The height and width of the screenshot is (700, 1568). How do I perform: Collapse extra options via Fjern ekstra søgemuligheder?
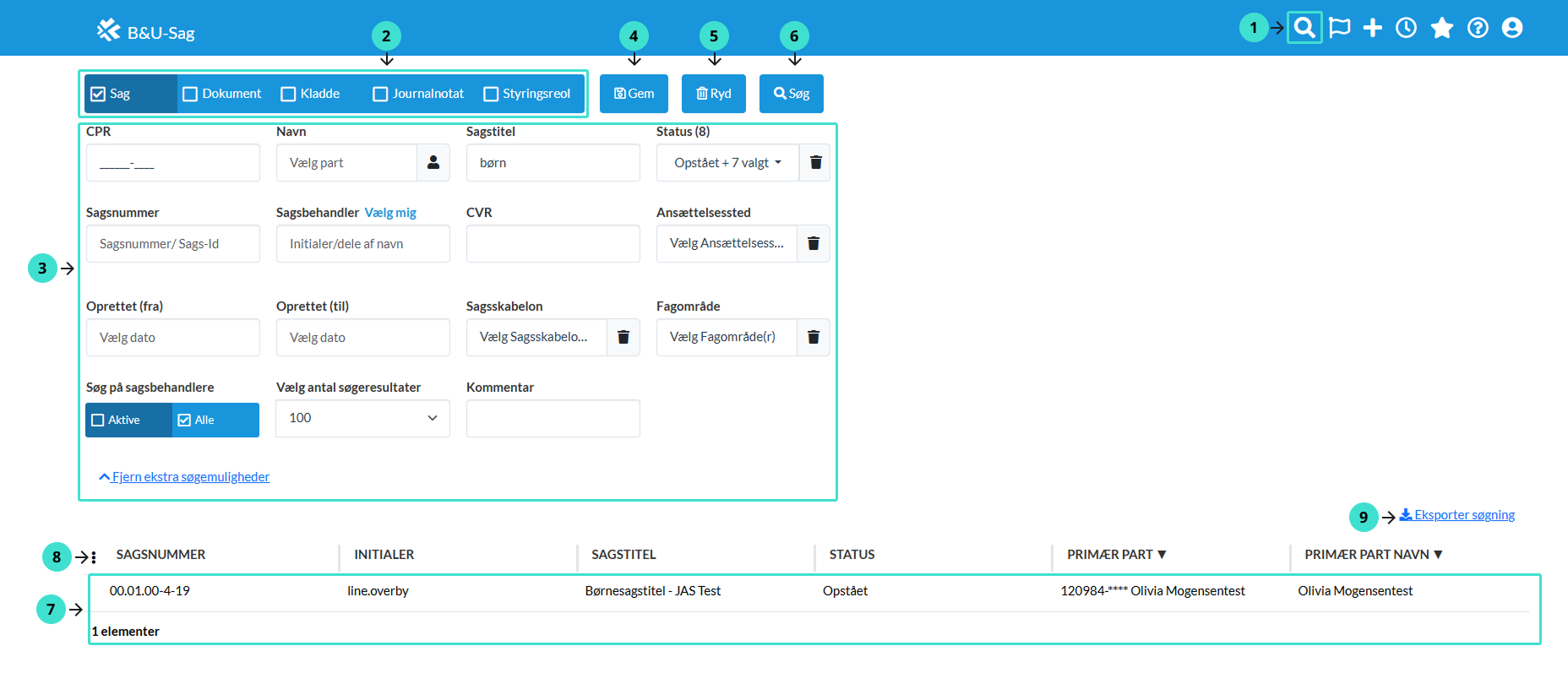click(190, 477)
